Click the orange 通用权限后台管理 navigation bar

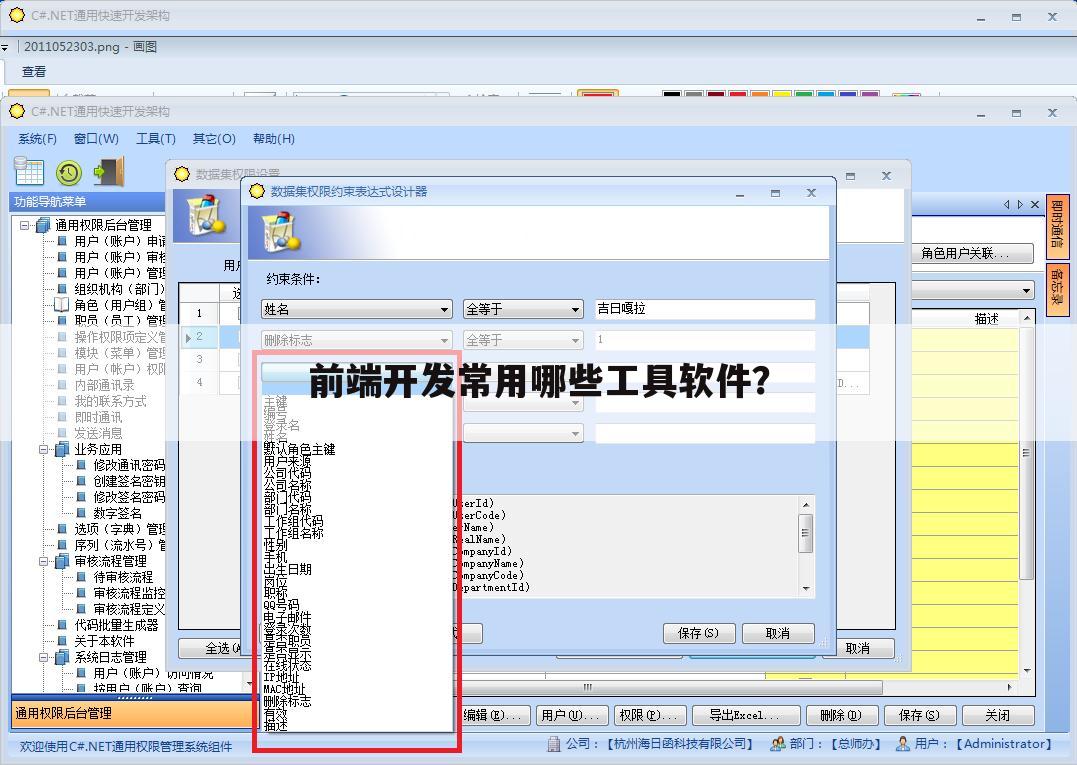(133, 714)
